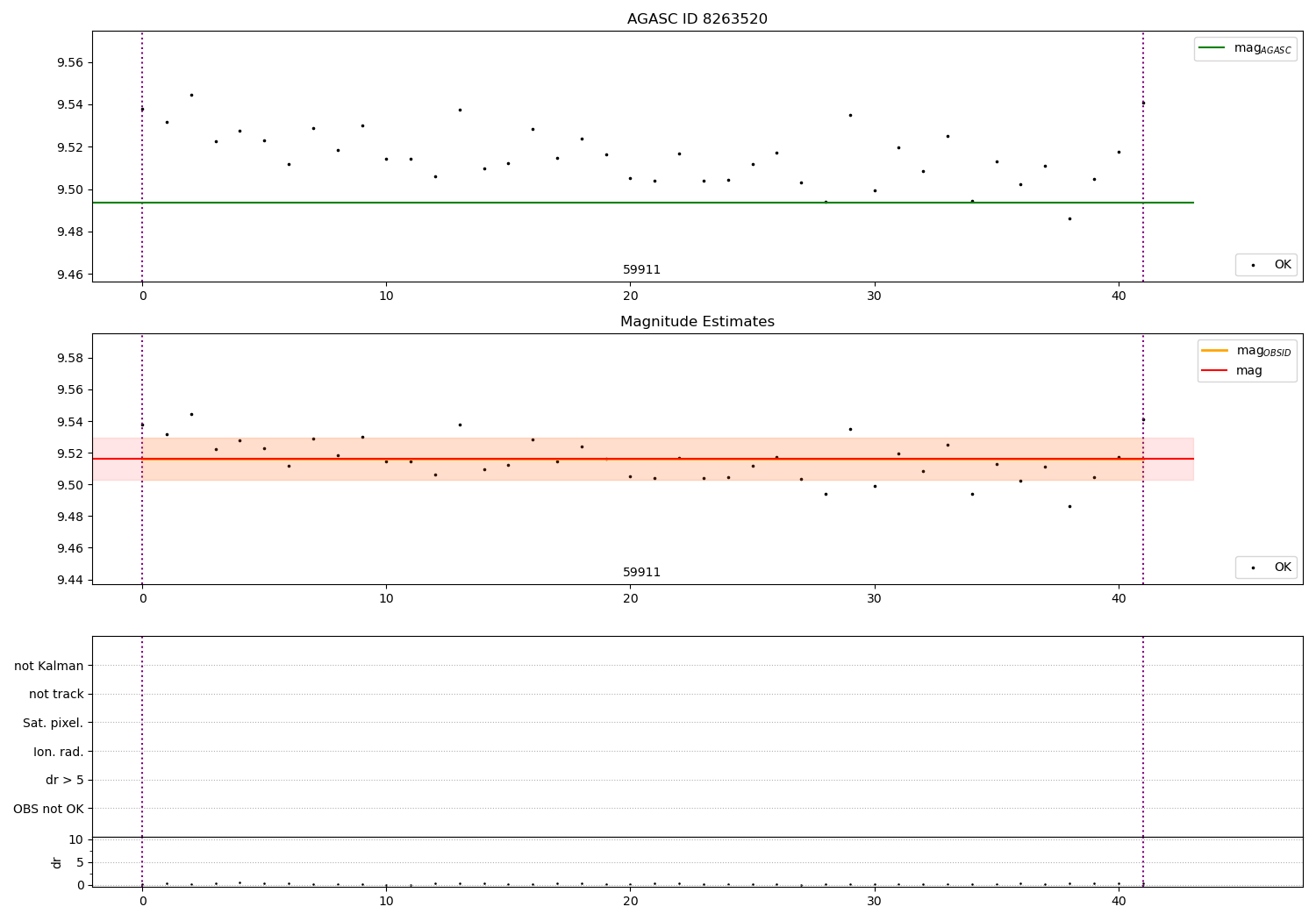This screenshot has height=921, width=1316.
Task: Click the 'Sat. pixel.' row label
Action: coord(54,723)
